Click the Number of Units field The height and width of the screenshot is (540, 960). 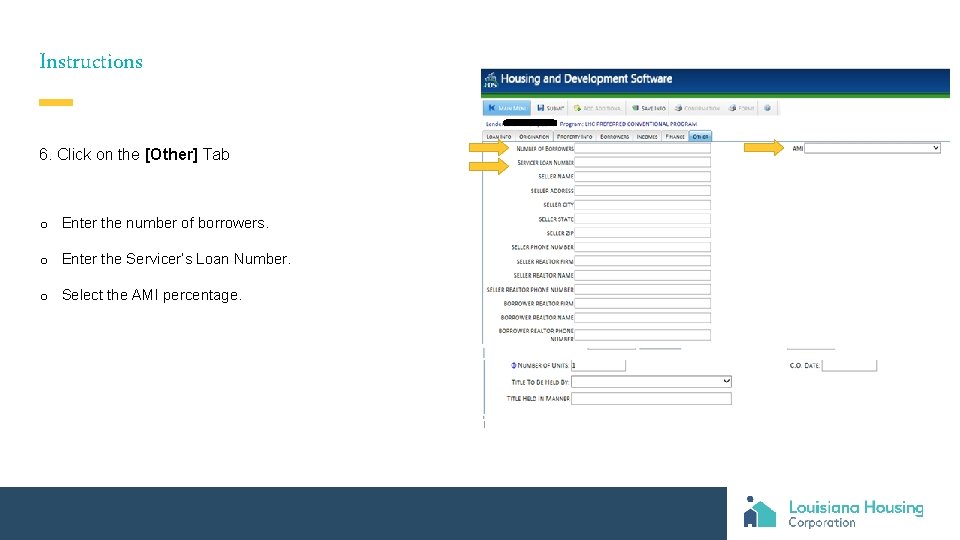click(598, 366)
